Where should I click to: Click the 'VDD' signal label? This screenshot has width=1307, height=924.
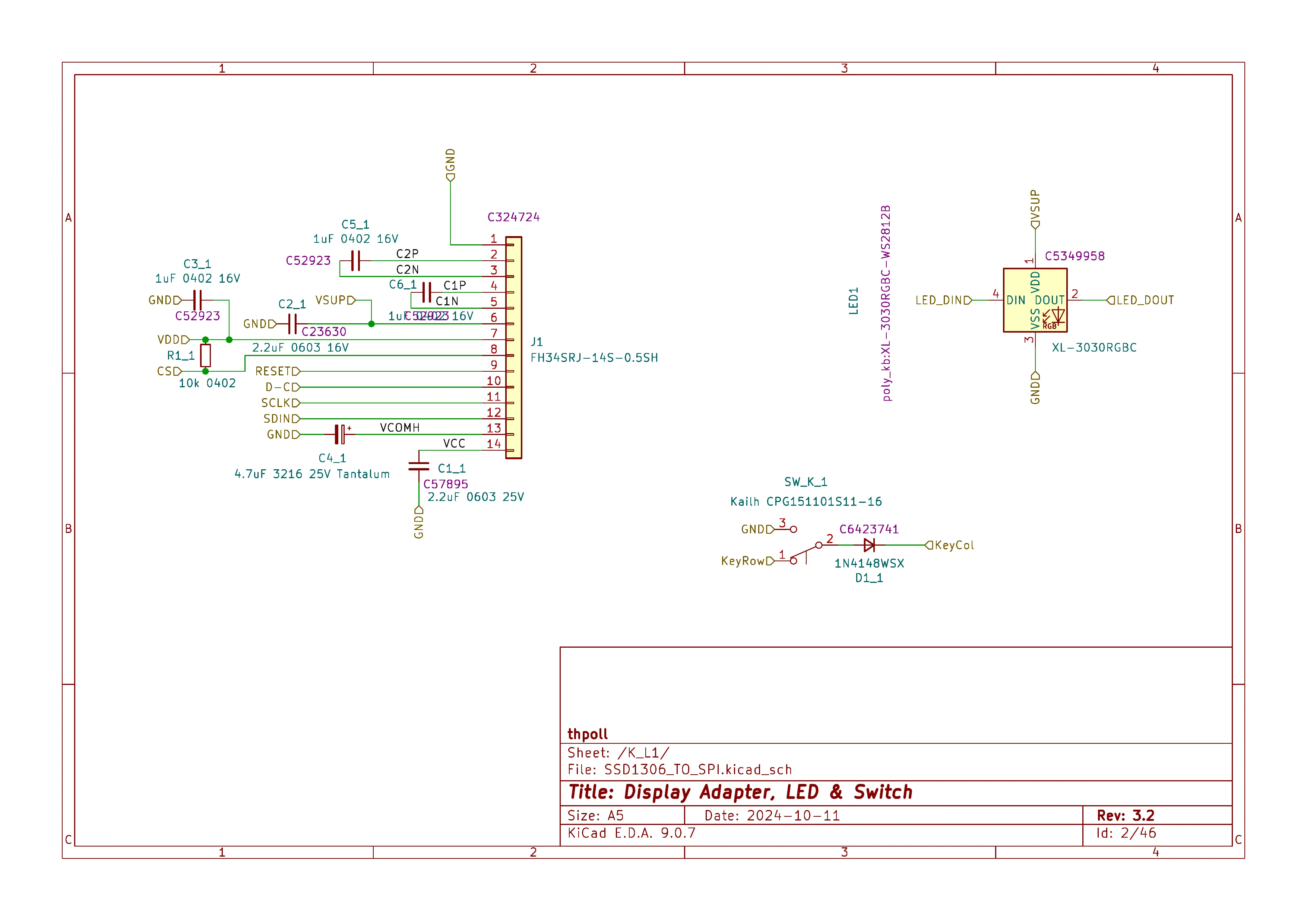click(x=173, y=340)
